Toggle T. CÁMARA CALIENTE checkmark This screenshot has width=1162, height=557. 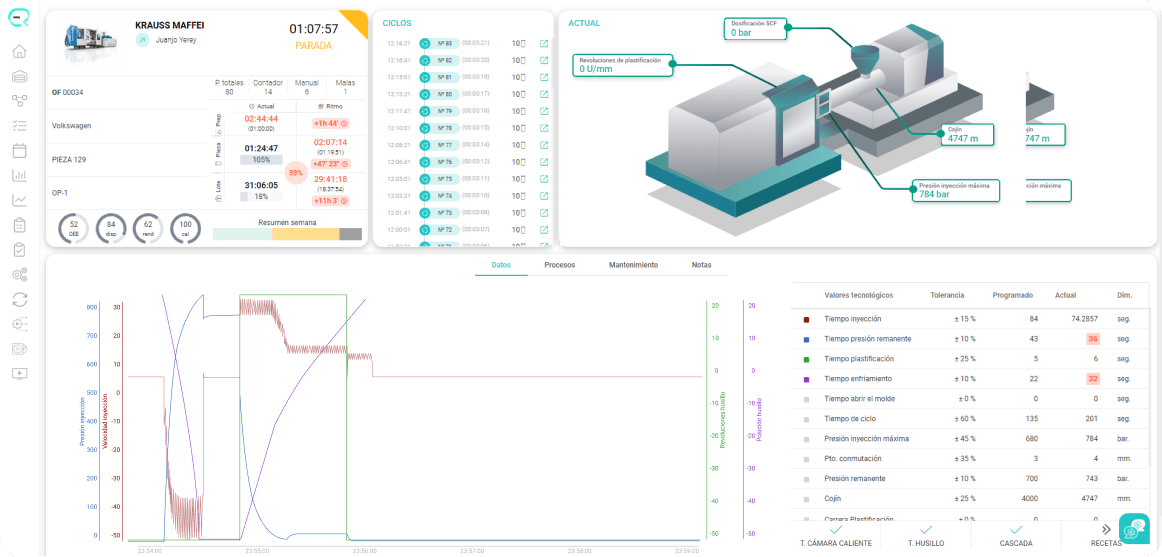pyautogui.click(x=835, y=530)
